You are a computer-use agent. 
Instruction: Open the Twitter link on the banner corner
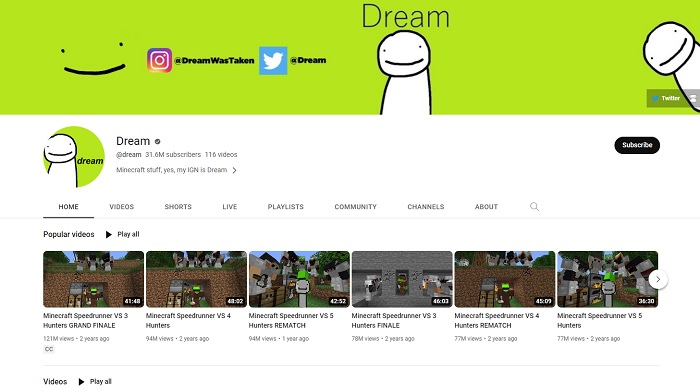[666, 98]
